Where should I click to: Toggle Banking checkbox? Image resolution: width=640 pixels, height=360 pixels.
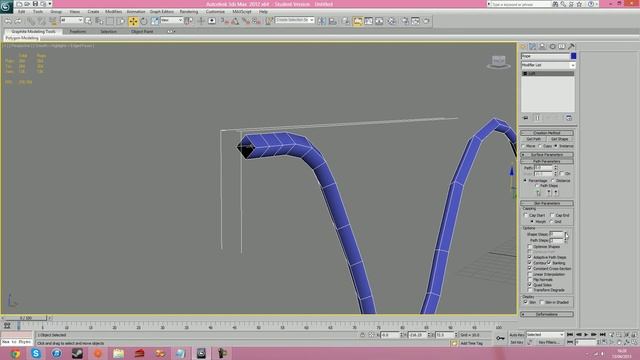tap(549, 263)
